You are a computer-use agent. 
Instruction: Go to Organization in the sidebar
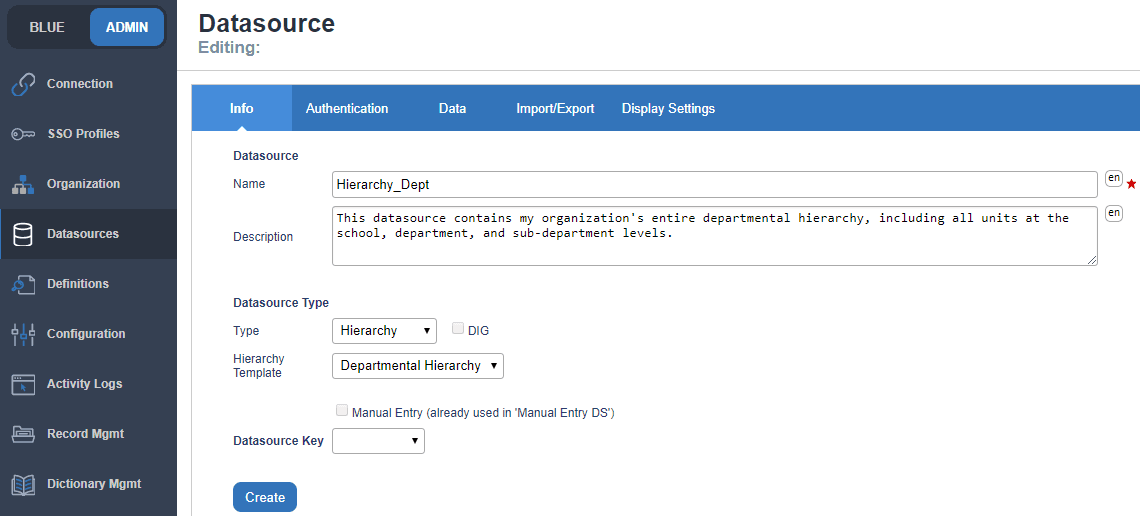[88, 185]
